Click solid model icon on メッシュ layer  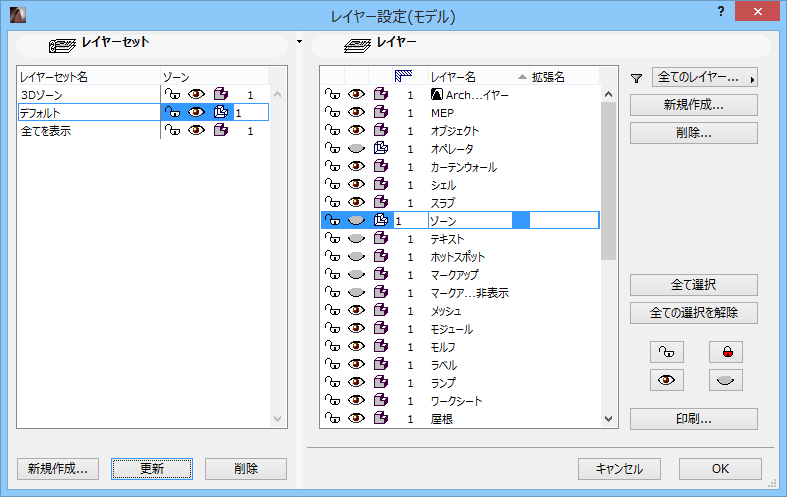(x=381, y=310)
